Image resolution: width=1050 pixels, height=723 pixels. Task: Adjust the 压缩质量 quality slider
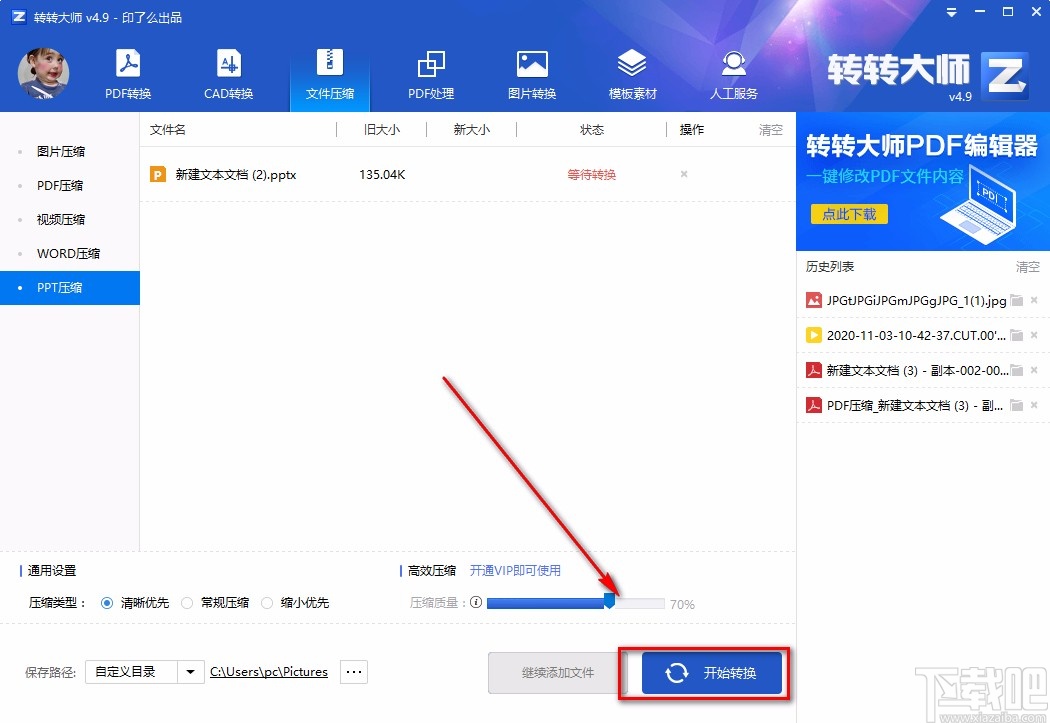(x=608, y=603)
